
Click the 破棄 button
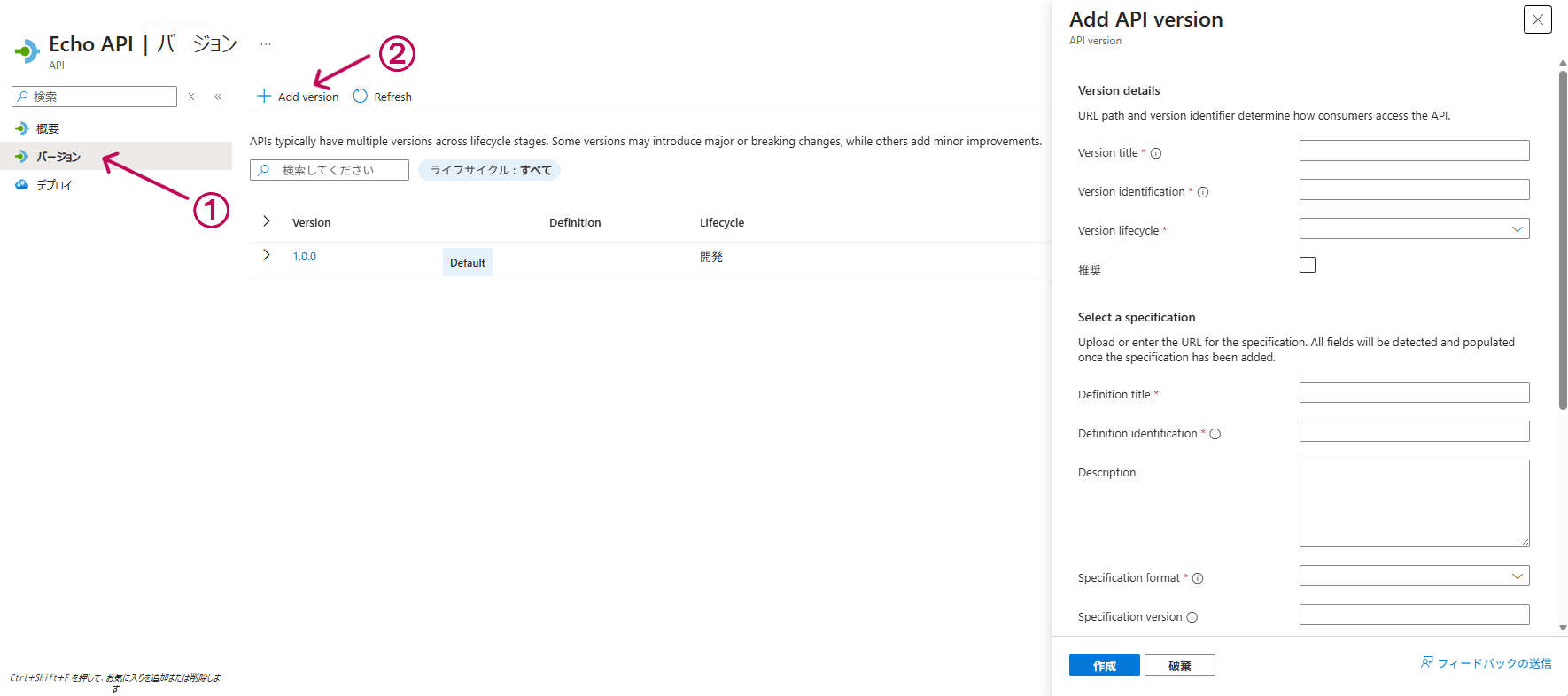coord(1179,666)
